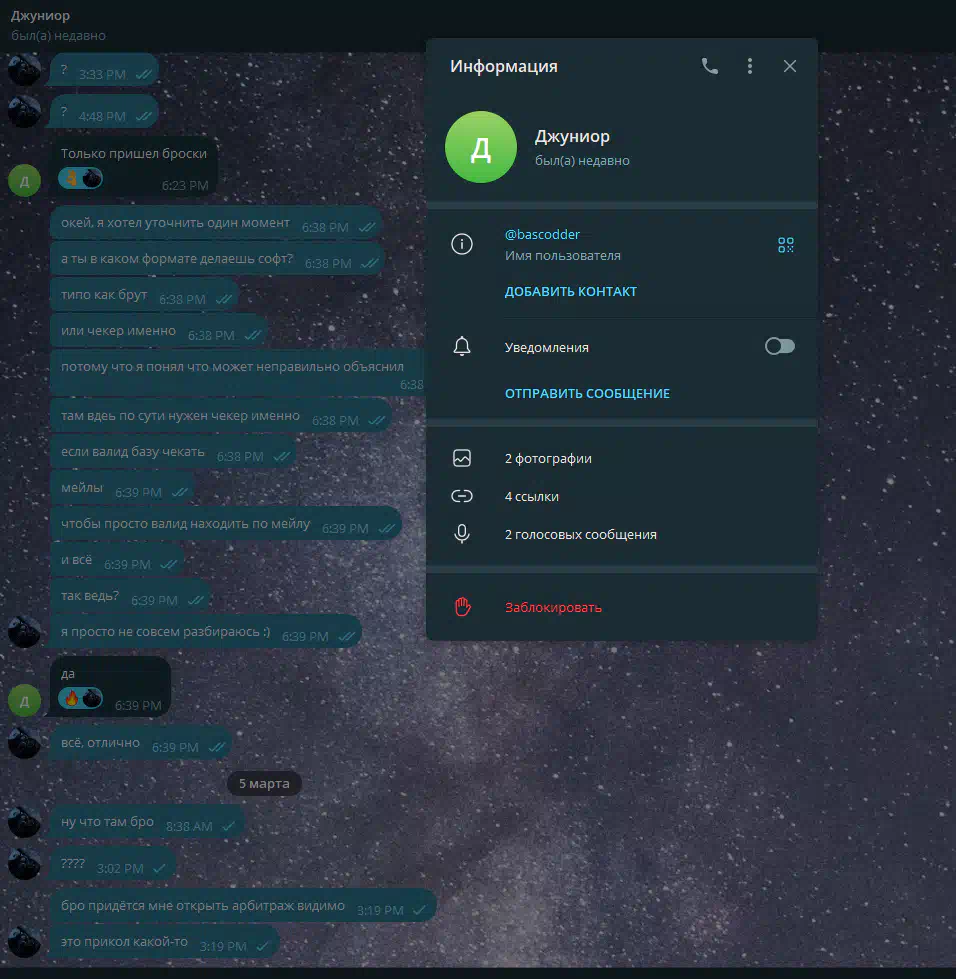Click the message 'я просто не совсем разбираюсь :)'

(205, 632)
